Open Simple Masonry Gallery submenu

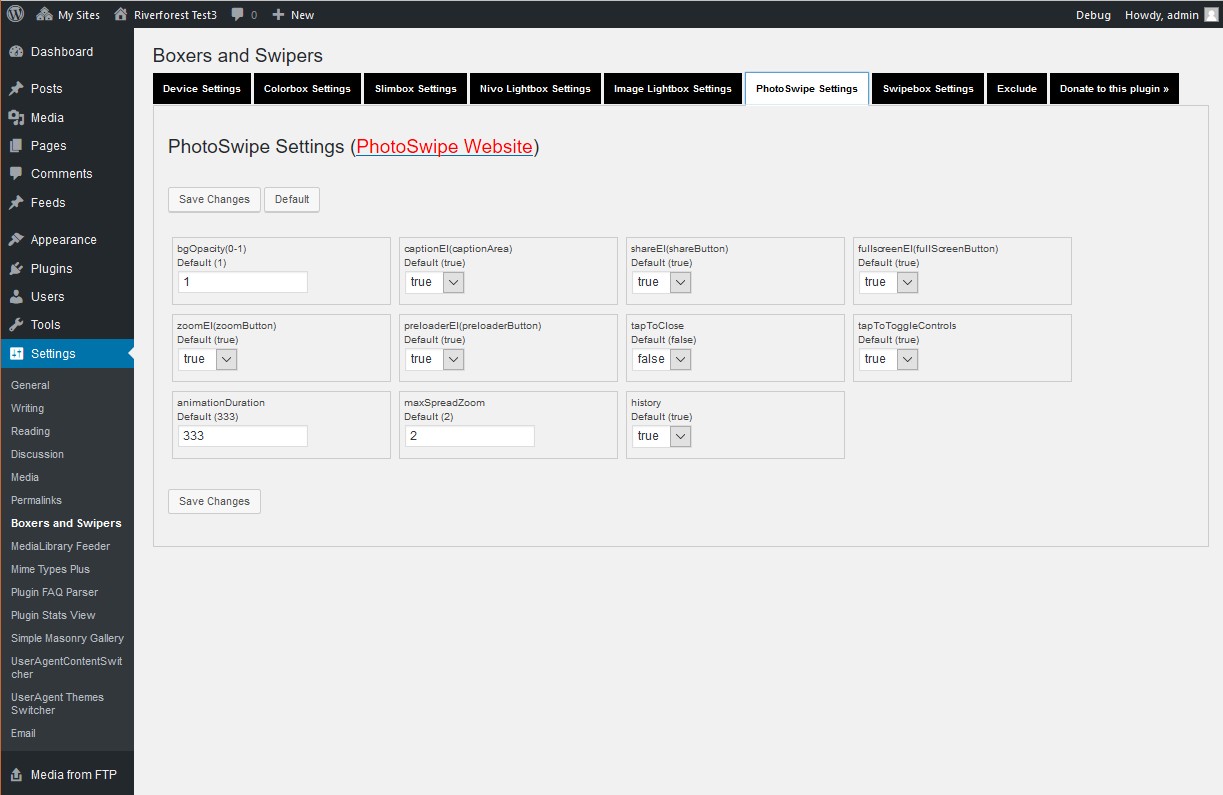(67, 638)
